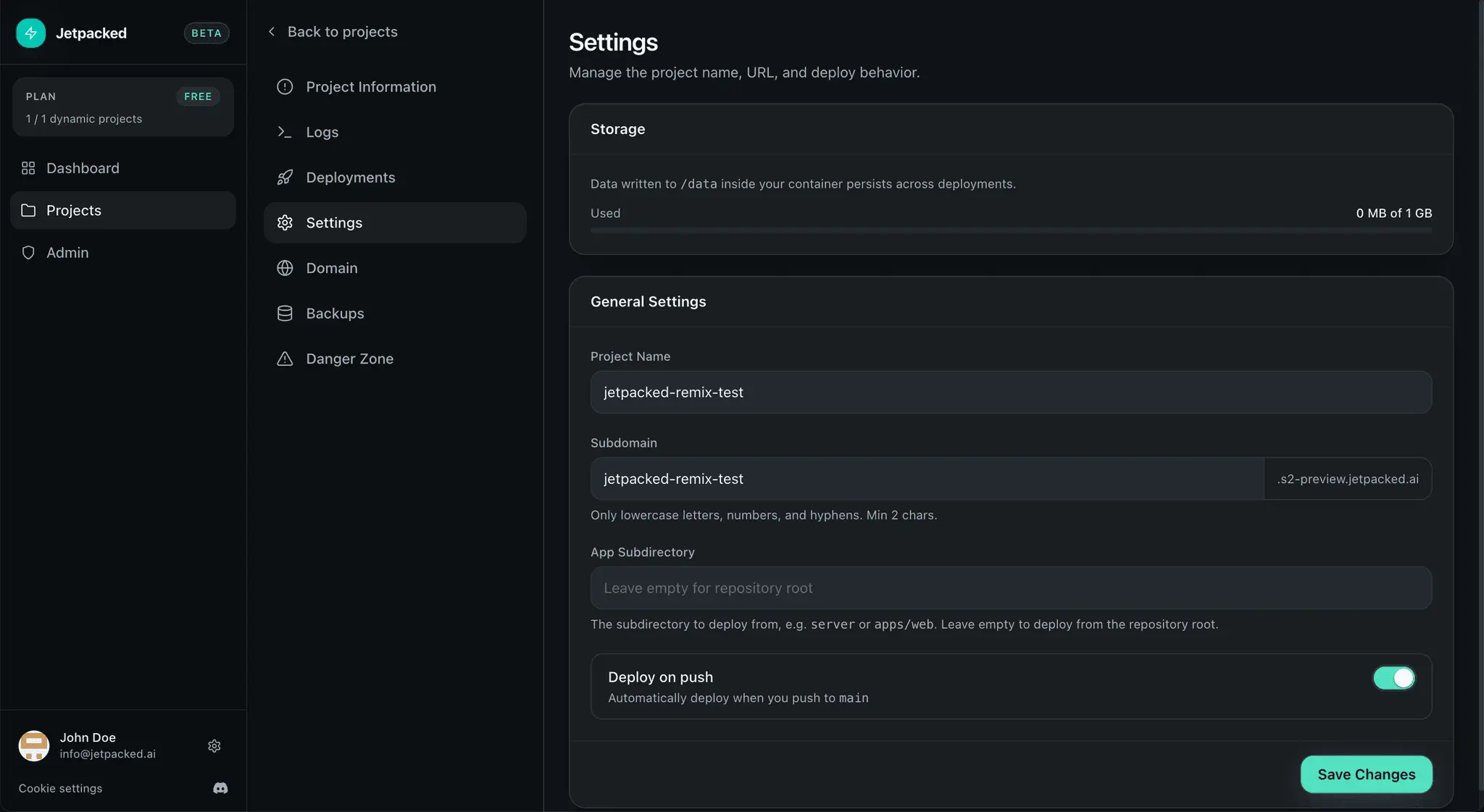The height and width of the screenshot is (812, 1484).
Task: Click John Doe's profile avatar
Action: click(x=33, y=745)
